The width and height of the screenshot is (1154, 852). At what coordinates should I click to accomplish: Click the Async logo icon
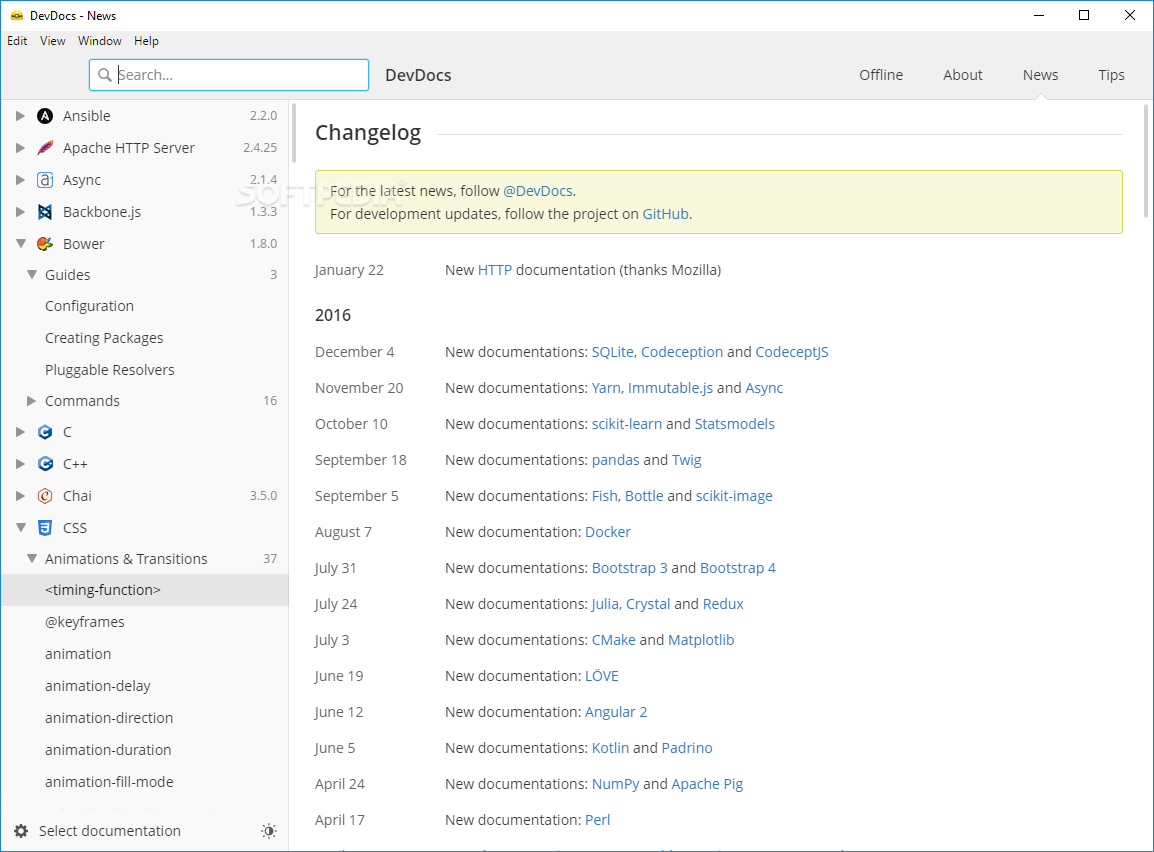click(45, 180)
